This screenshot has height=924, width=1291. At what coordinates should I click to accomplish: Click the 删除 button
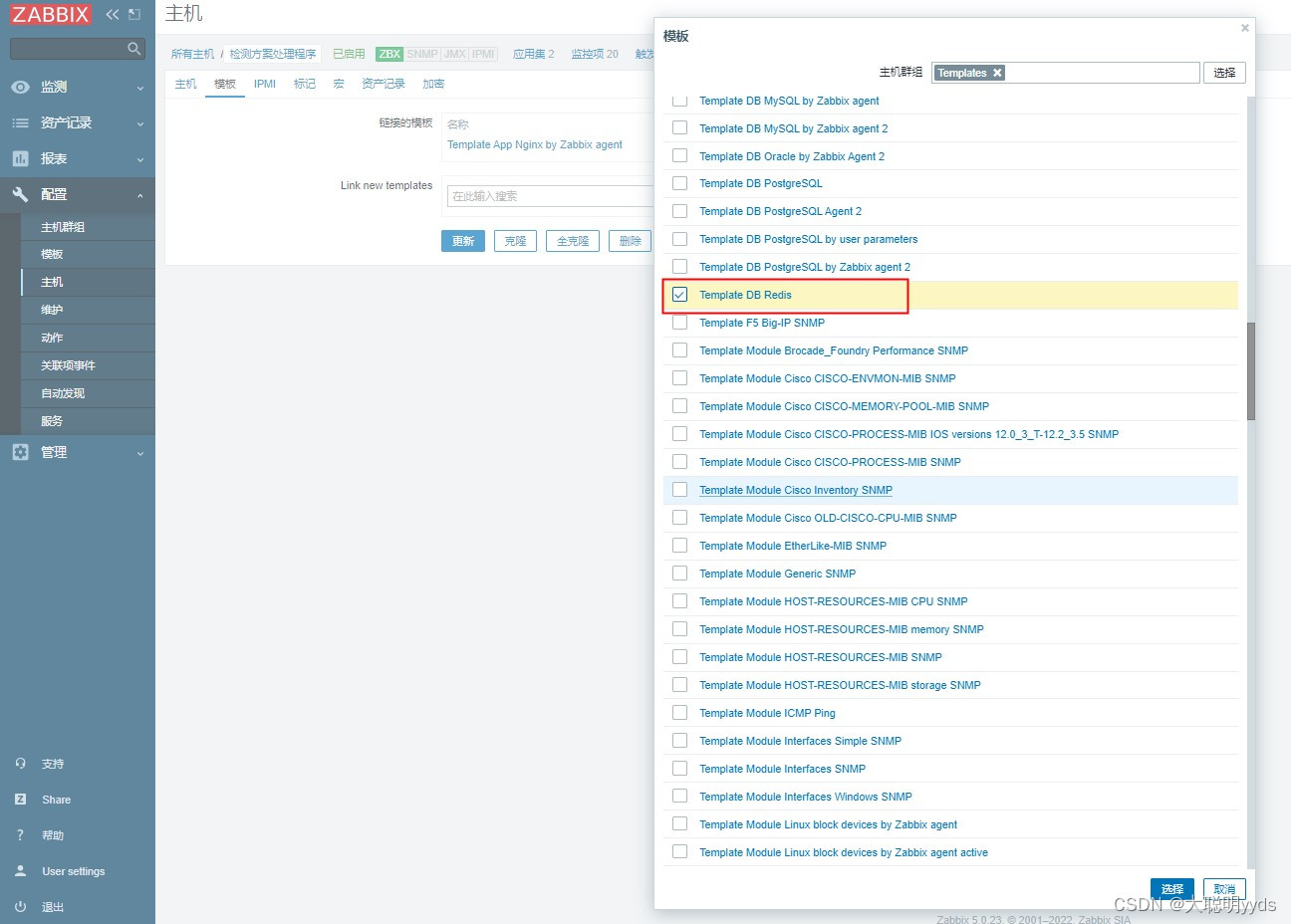tap(630, 241)
